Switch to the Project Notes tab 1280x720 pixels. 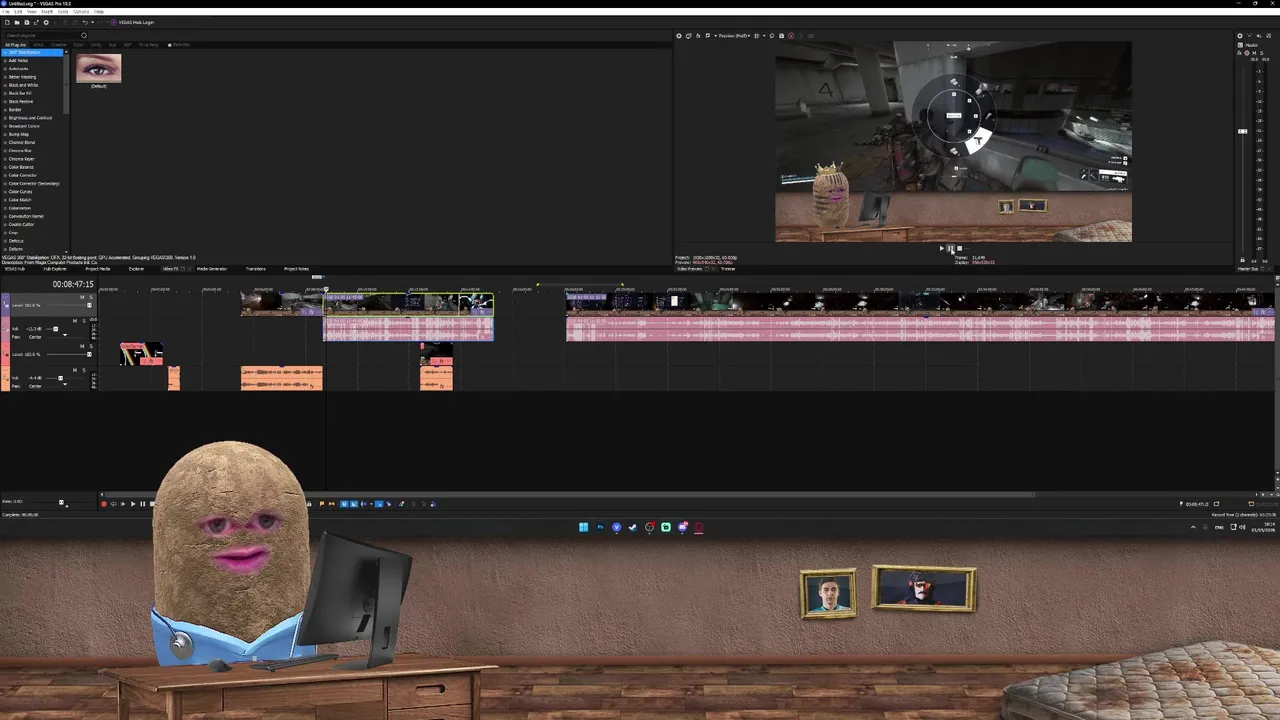point(296,269)
